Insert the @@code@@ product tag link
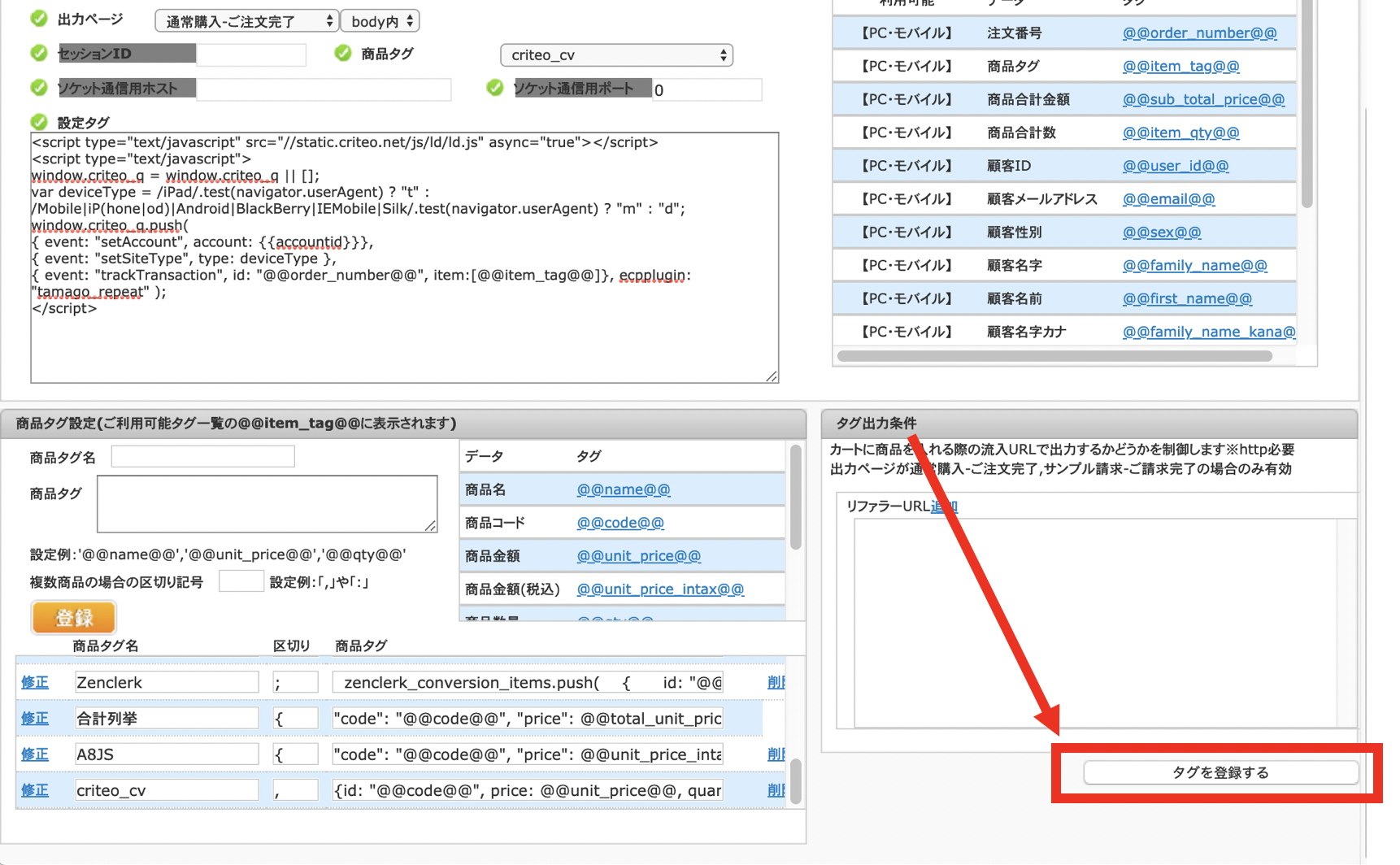The height and width of the screenshot is (865, 1400). click(x=620, y=523)
